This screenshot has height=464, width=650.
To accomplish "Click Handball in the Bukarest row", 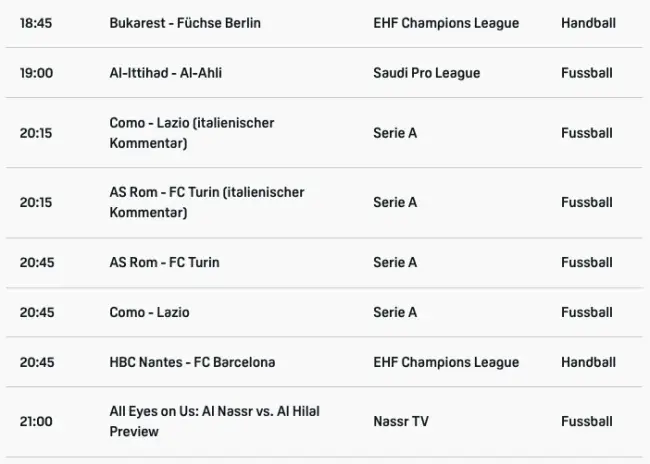I will (x=586, y=23).
